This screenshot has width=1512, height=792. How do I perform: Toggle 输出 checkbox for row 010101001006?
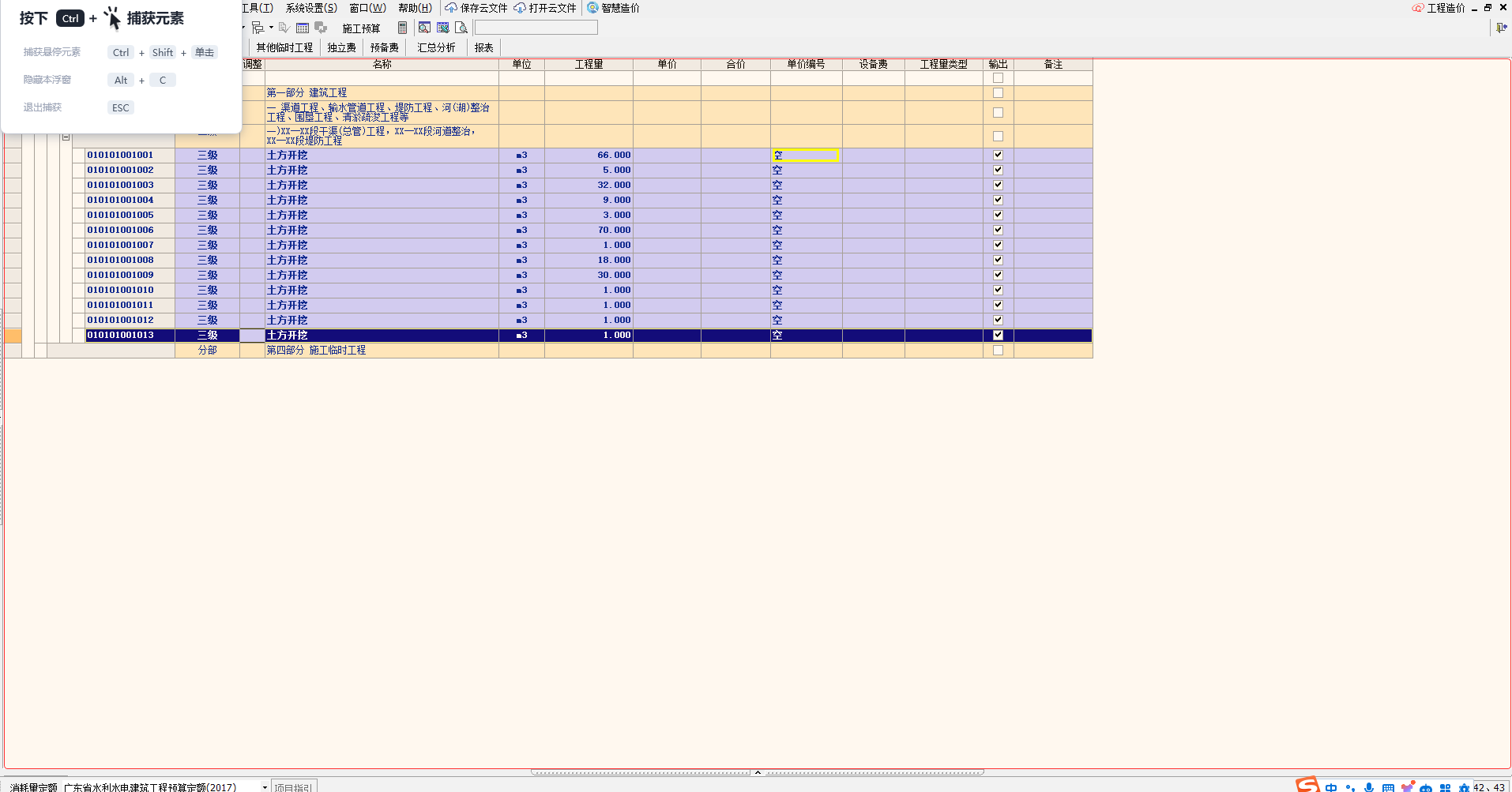click(998, 231)
